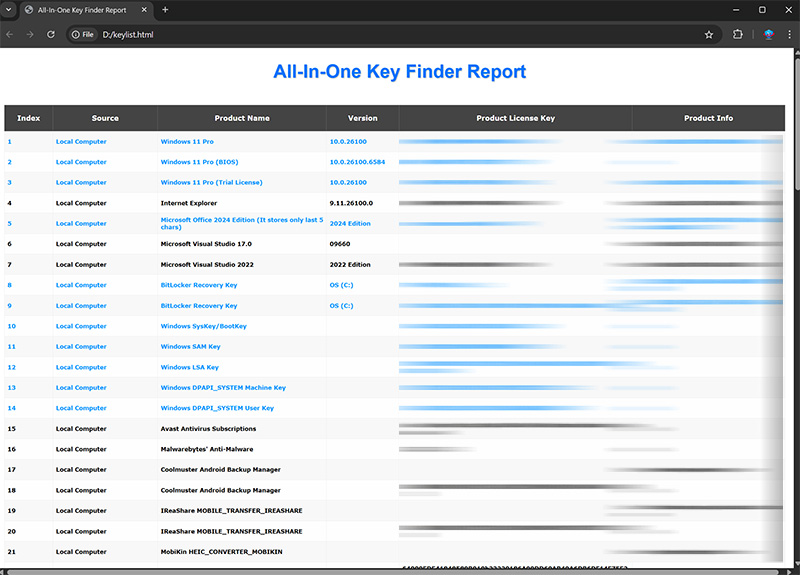Click the browser Back arrow button

click(x=10, y=34)
